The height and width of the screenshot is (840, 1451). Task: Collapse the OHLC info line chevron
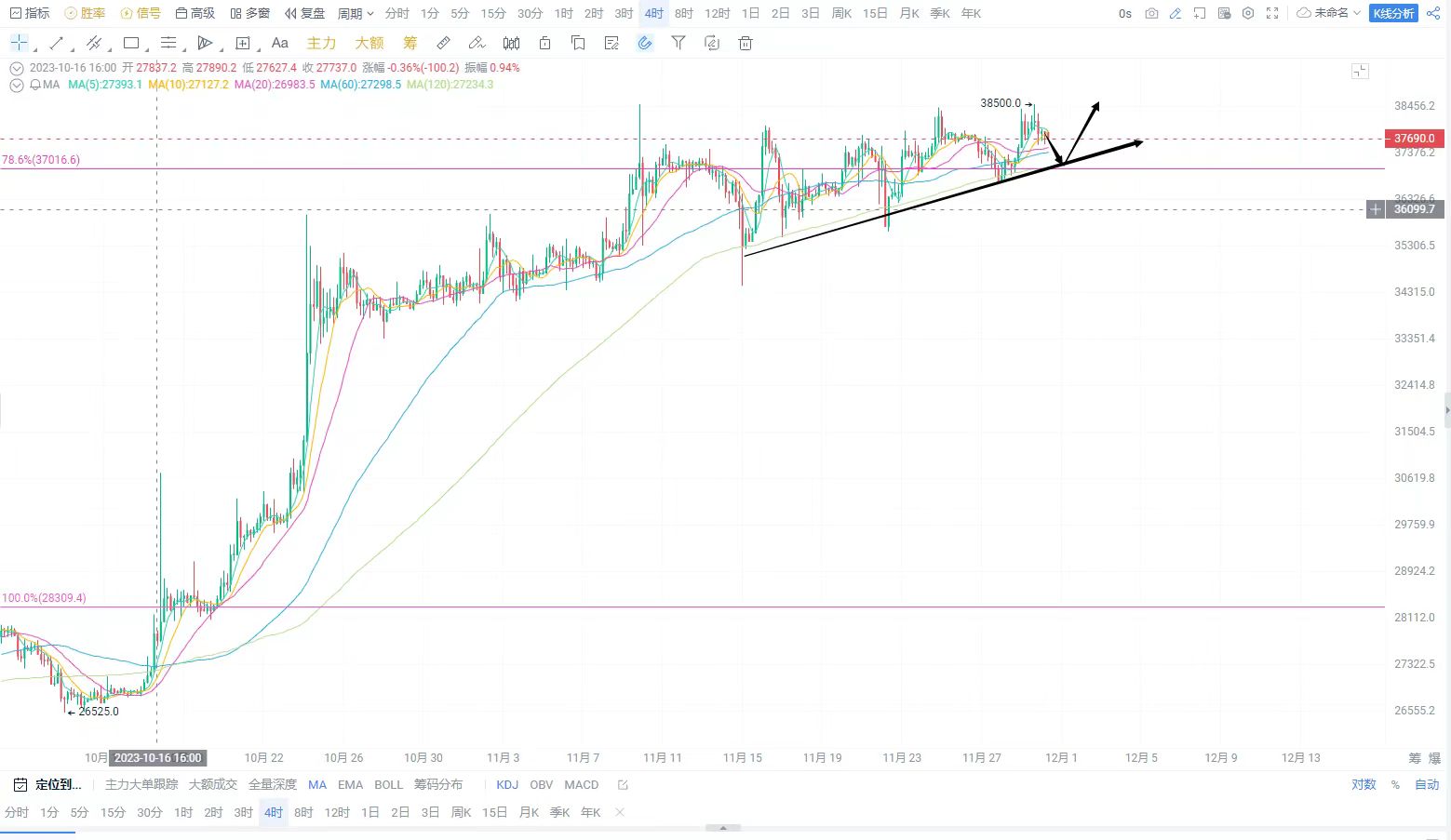coord(16,68)
